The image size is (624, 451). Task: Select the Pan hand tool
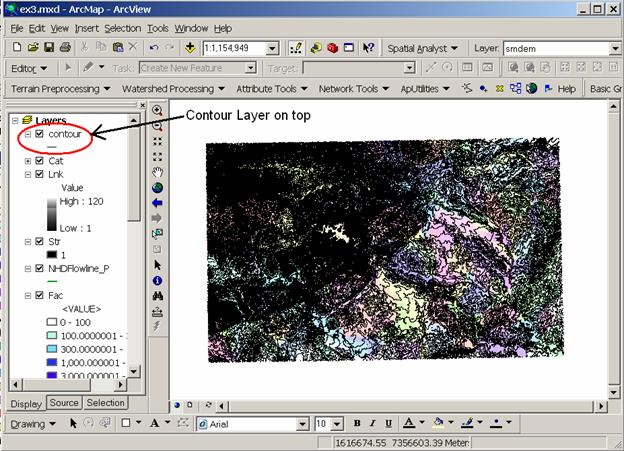point(157,172)
